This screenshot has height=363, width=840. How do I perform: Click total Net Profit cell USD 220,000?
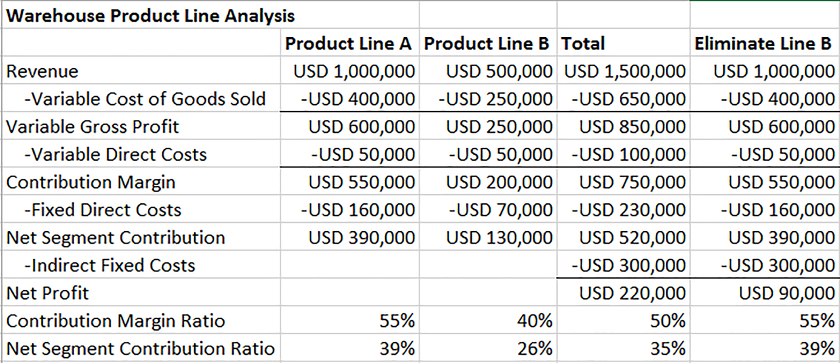(x=633, y=294)
